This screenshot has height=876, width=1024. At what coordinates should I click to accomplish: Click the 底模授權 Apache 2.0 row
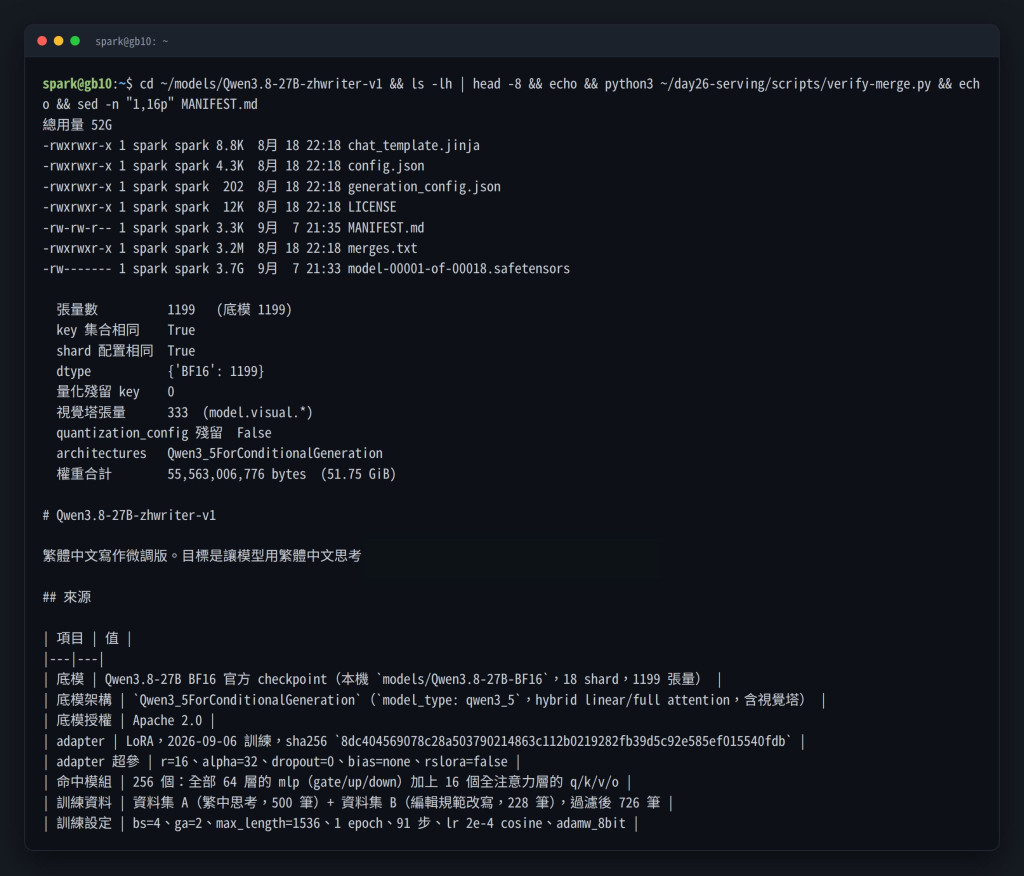129,721
